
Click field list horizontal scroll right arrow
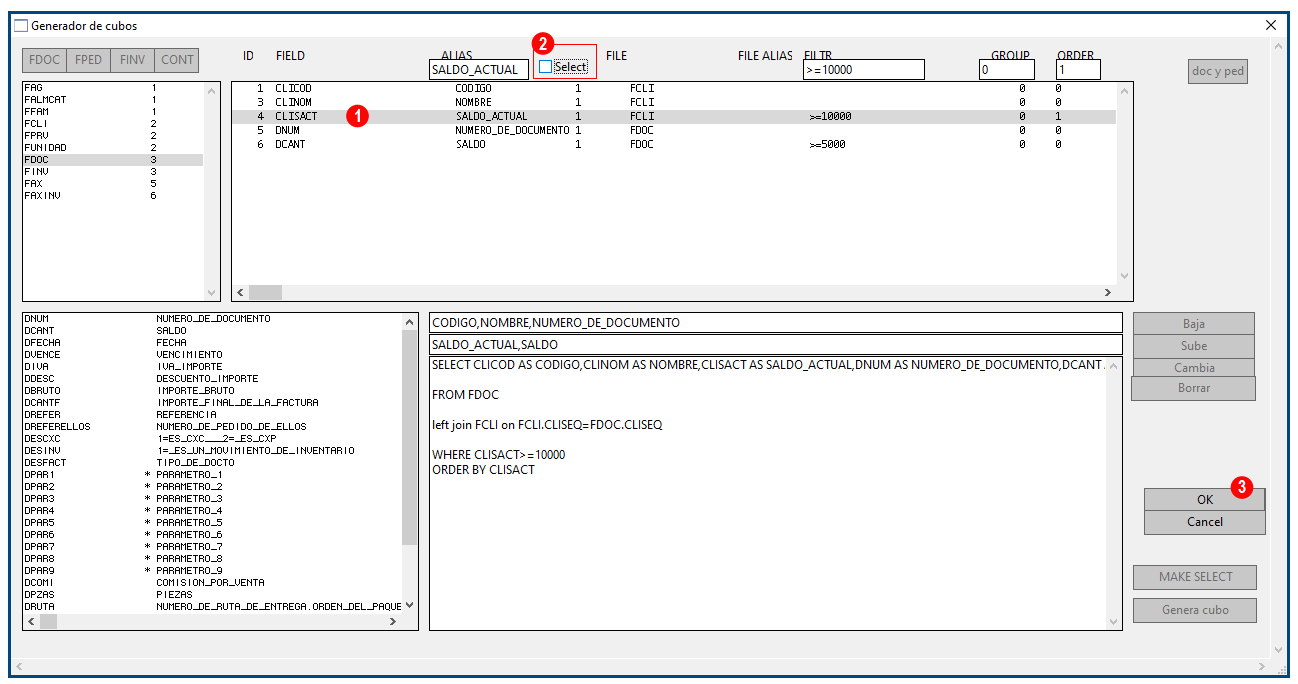pyautogui.click(x=393, y=622)
